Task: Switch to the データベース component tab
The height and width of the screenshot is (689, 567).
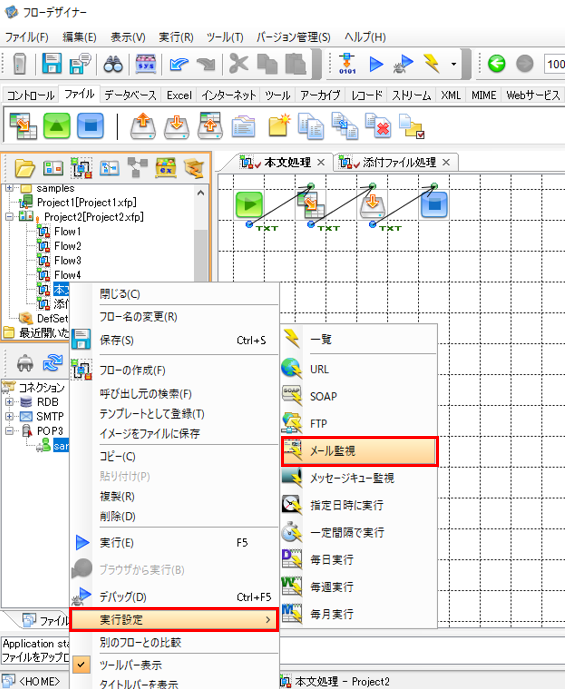Action: coord(131,95)
